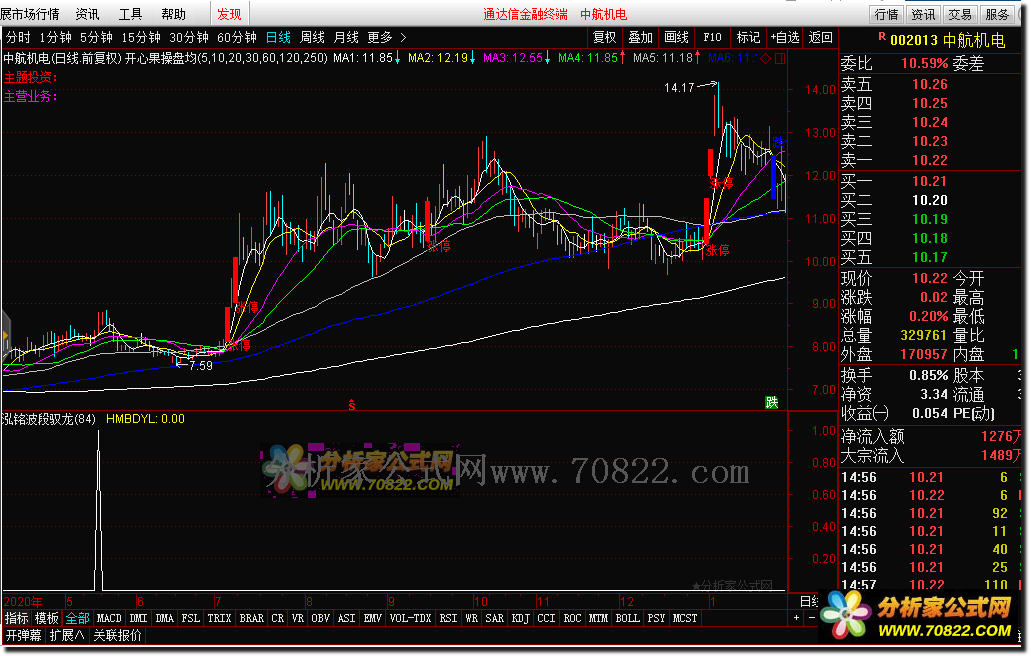
Task: Click the 标记 mark button
Action: (748, 37)
